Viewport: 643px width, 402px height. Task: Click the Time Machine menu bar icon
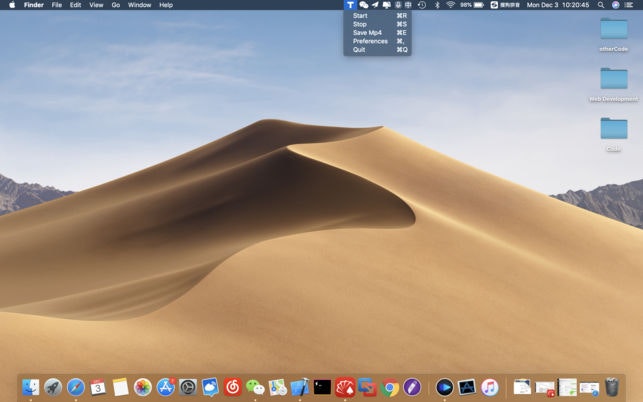tap(422, 5)
